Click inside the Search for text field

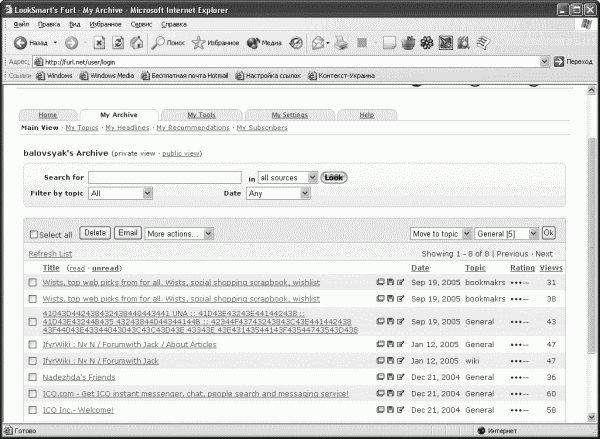click(165, 178)
